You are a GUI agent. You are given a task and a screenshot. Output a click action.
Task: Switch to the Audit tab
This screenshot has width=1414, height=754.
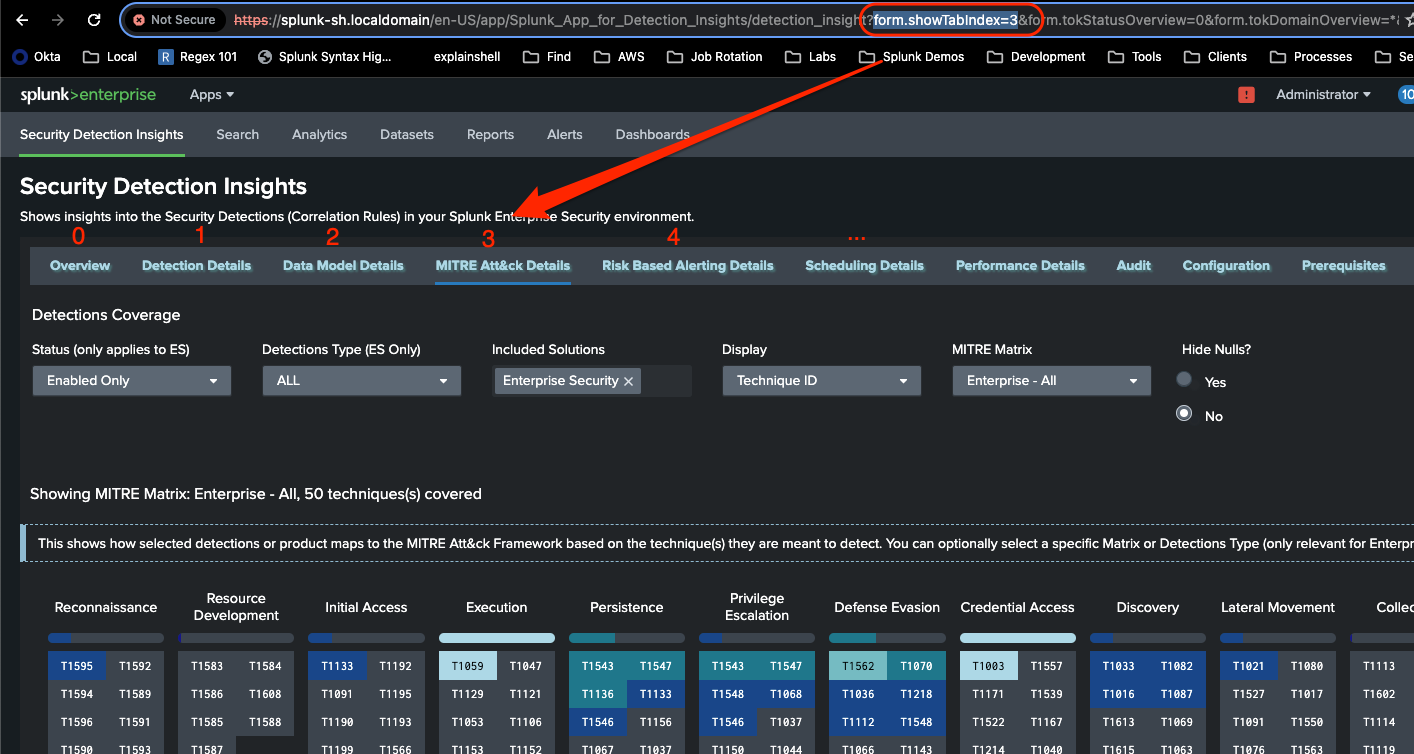coord(1134,266)
